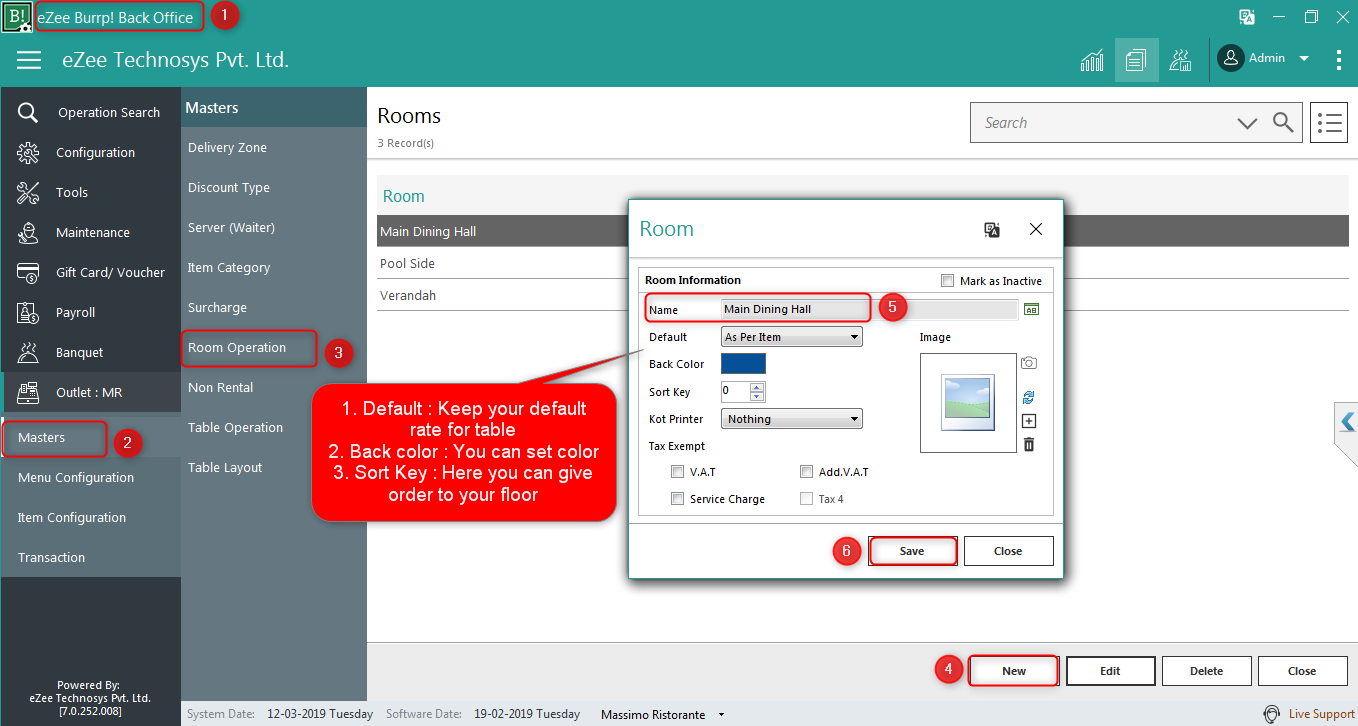Click the eZee Burrp app logo
The image size is (1358, 726).
(17, 17)
